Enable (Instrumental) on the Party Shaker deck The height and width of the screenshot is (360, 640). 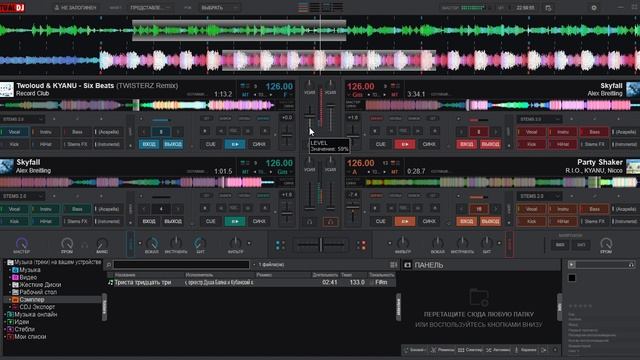(x=625, y=221)
